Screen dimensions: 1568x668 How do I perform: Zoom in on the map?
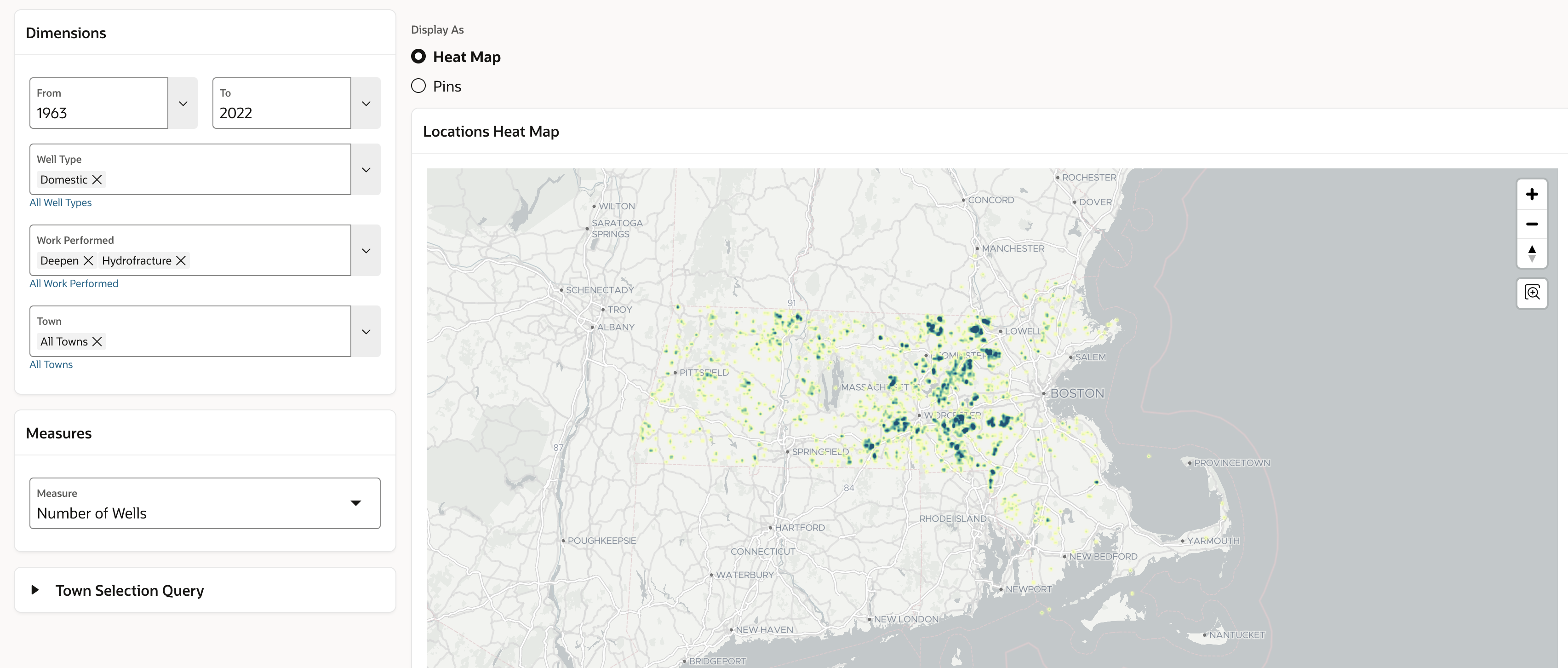1532,194
